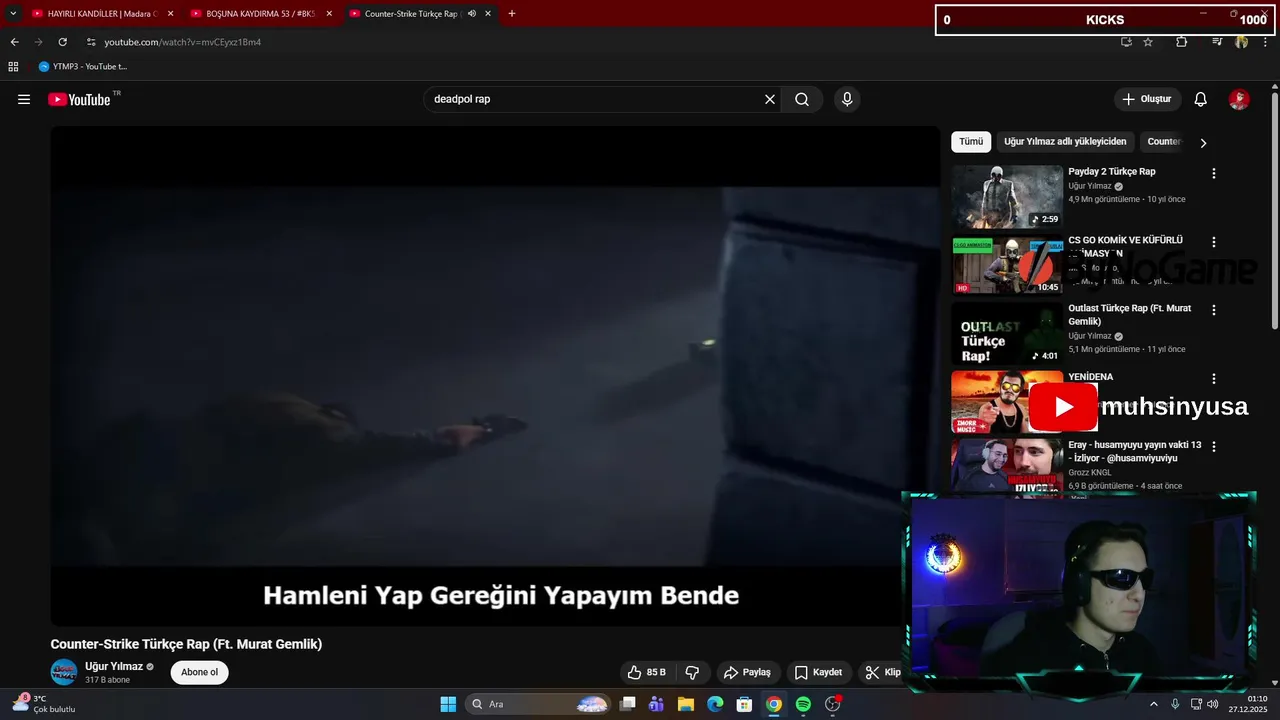Start voice search with the microphone icon
1280x720 pixels.
(847, 99)
